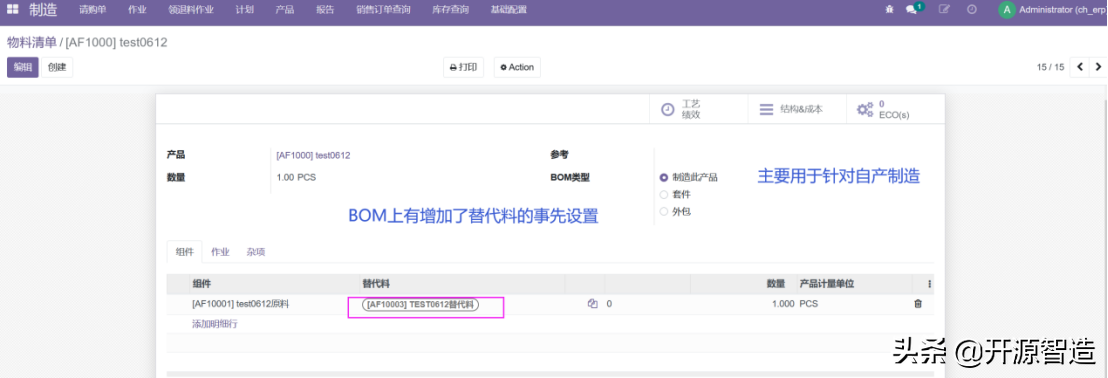
Task: Open the 领退料作业 menu
Action: [190, 10]
